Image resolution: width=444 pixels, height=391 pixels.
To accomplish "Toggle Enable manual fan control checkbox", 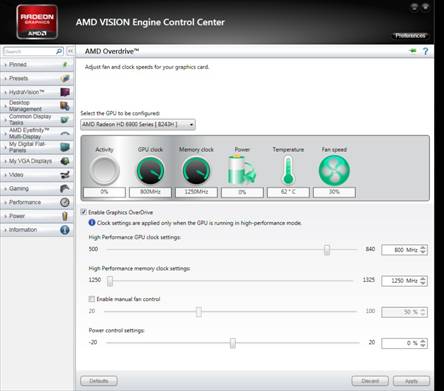I will (x=92, y=299).
